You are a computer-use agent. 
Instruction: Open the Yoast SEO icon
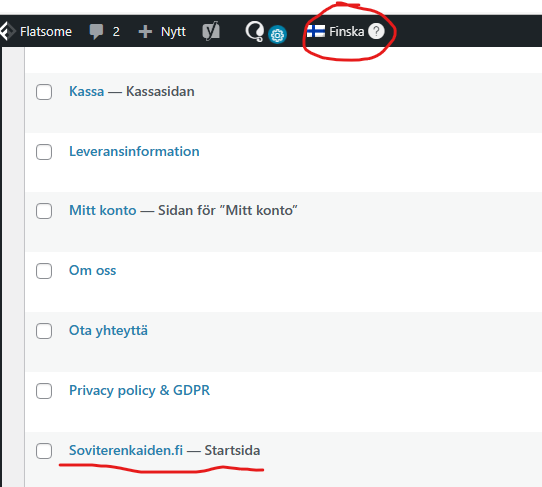click(211, 31)
